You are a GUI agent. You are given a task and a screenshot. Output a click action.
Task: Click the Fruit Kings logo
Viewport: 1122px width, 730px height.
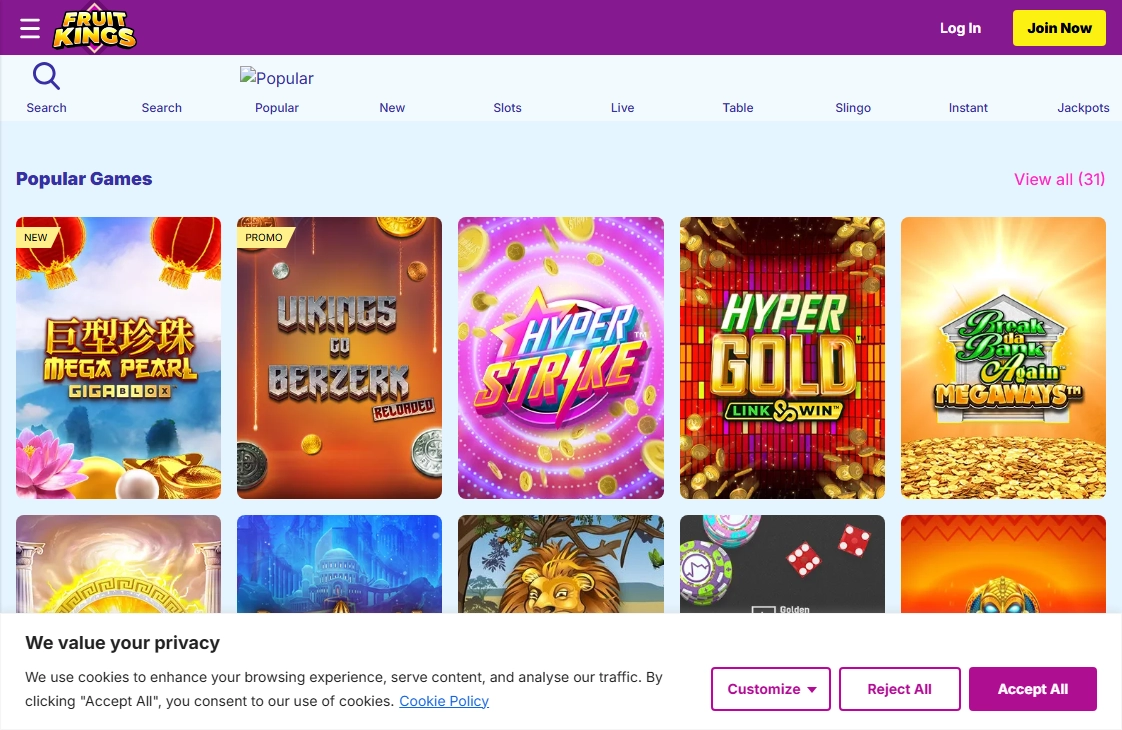pos(94,29)
